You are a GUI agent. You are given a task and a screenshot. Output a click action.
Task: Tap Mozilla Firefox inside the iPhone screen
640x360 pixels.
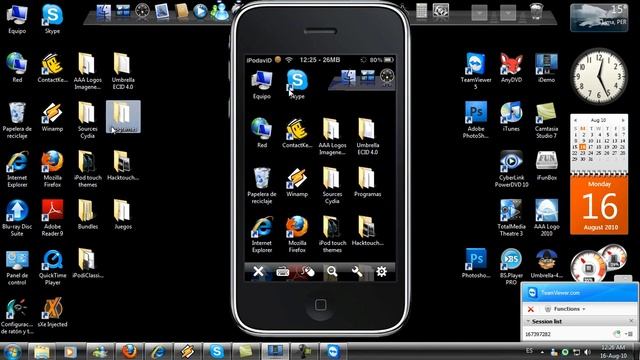pos(297,234)
